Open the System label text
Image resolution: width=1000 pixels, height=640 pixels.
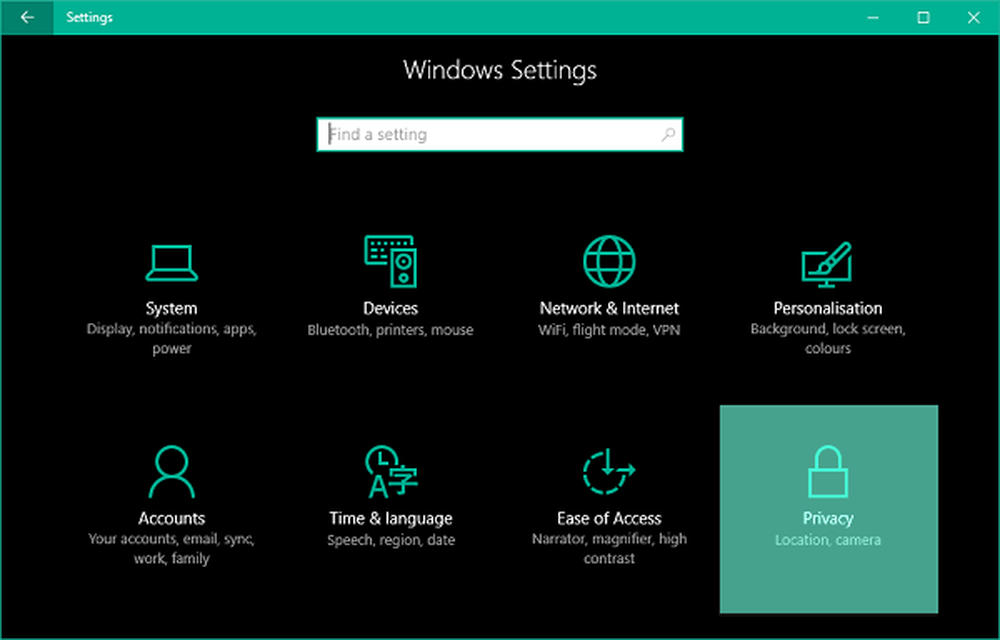tap(171, 308)
